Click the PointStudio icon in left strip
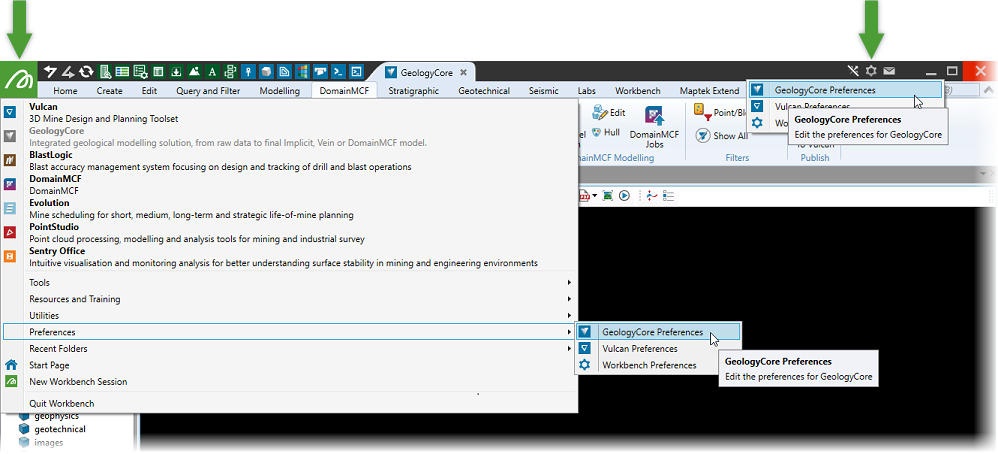The height and width of the screenshot is (454, 998). tap(10, 232)
